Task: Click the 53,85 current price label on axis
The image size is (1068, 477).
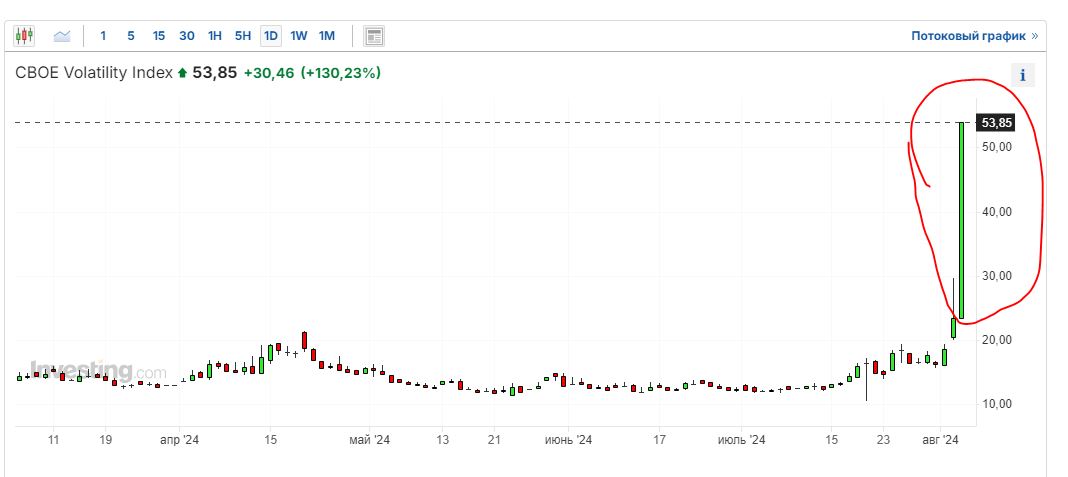Action: (x=996, y=123)
